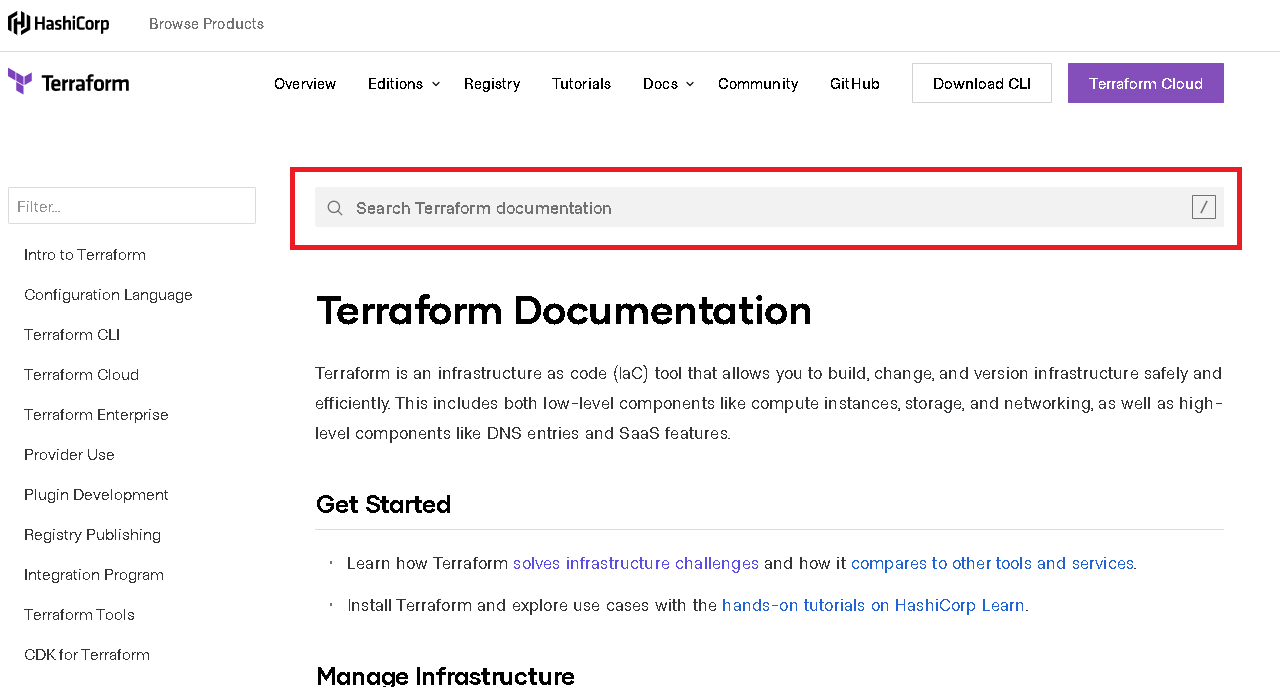The image size is (1280, 687).
Task: Open Provider Use in sidebar
Action: click(69, 455)
